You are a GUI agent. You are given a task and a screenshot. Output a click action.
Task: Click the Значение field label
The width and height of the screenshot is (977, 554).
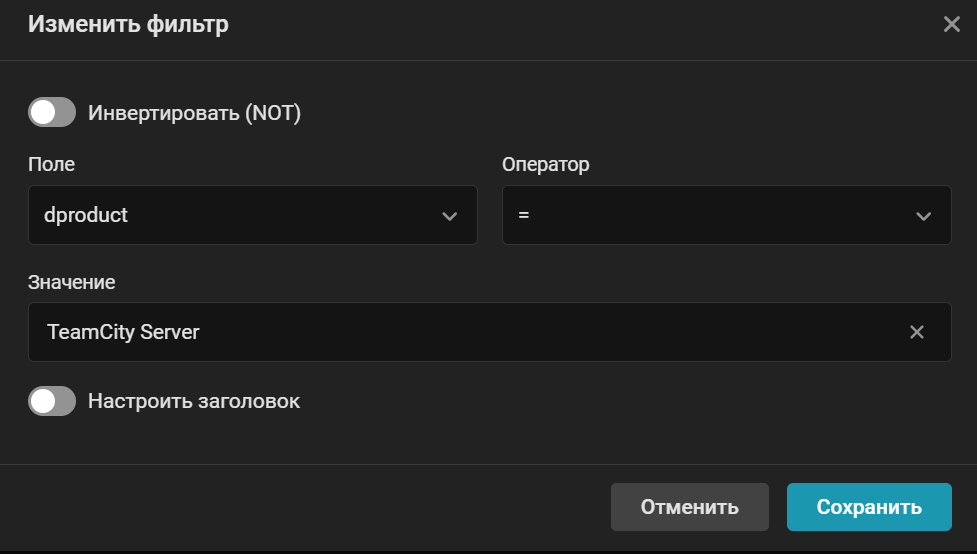71,282
